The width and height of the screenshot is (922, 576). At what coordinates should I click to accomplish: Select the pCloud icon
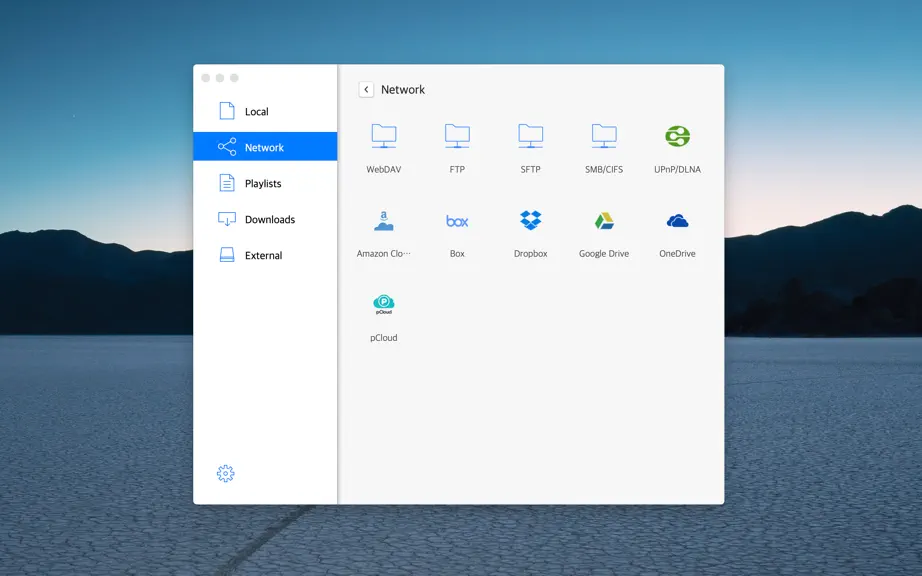click(x=383, y=304)
